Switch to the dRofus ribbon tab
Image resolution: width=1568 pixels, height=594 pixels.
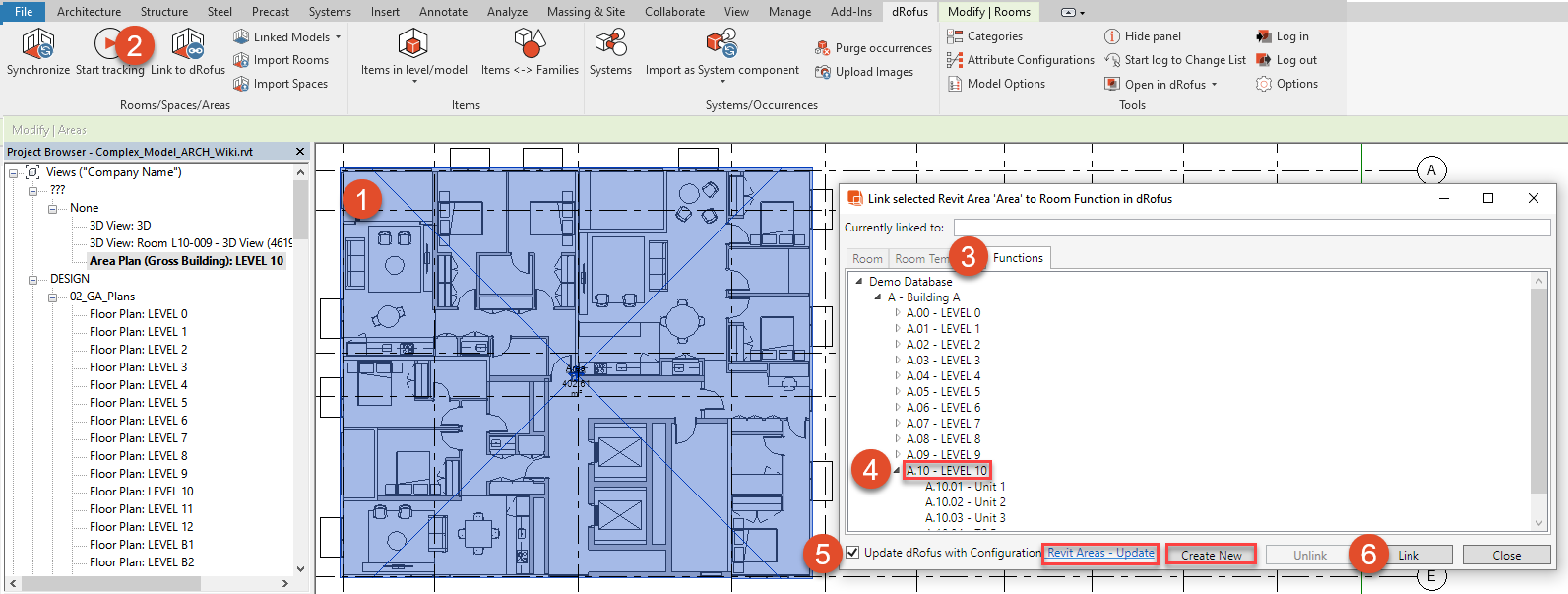tap(909, 12)
